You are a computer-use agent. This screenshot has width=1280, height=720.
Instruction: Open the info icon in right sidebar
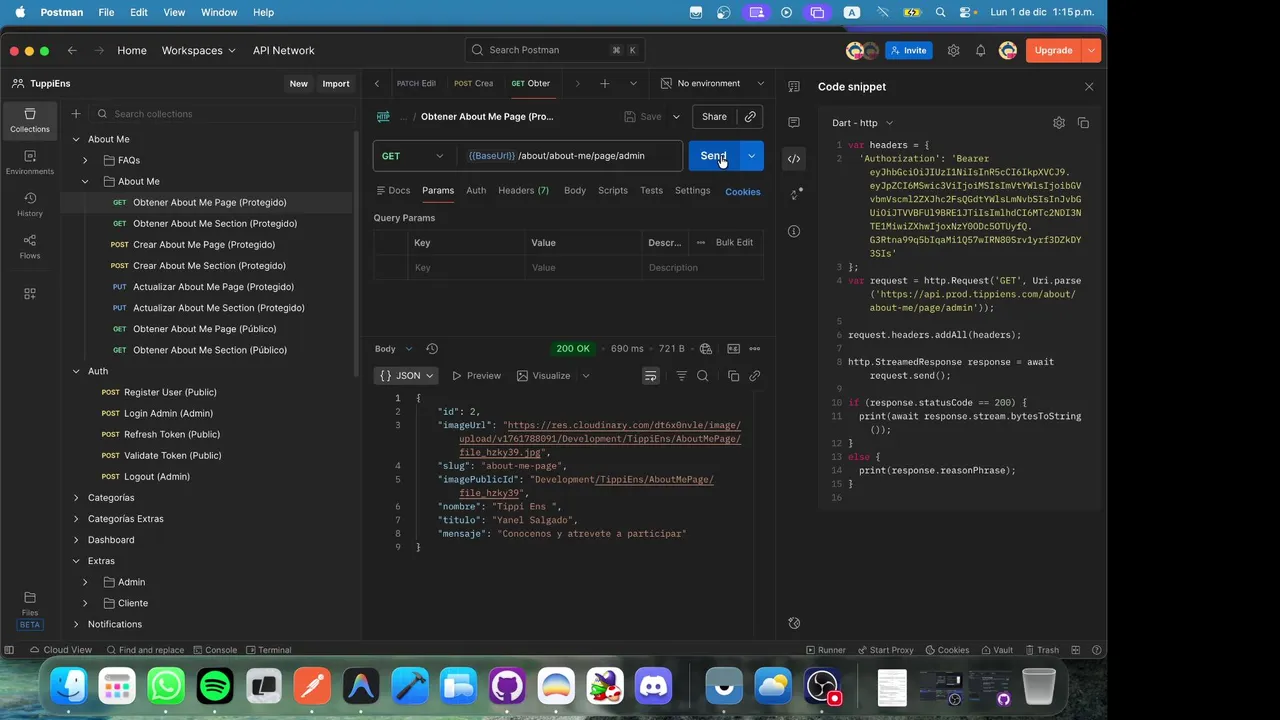click(x=794, y=231)
